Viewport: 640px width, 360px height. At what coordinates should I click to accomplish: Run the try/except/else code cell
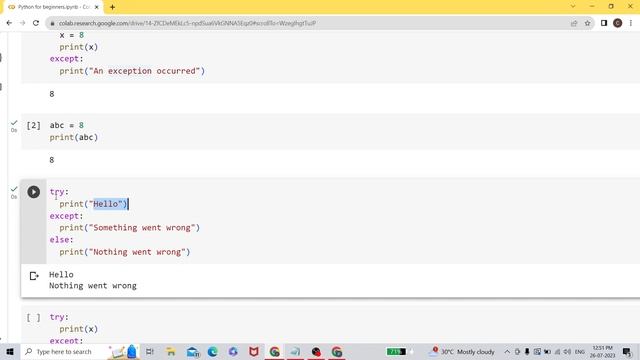[33, 192]
